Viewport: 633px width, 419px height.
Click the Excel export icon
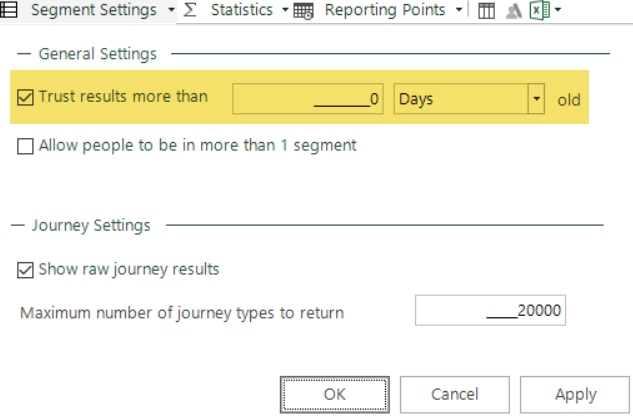[540, 10]
